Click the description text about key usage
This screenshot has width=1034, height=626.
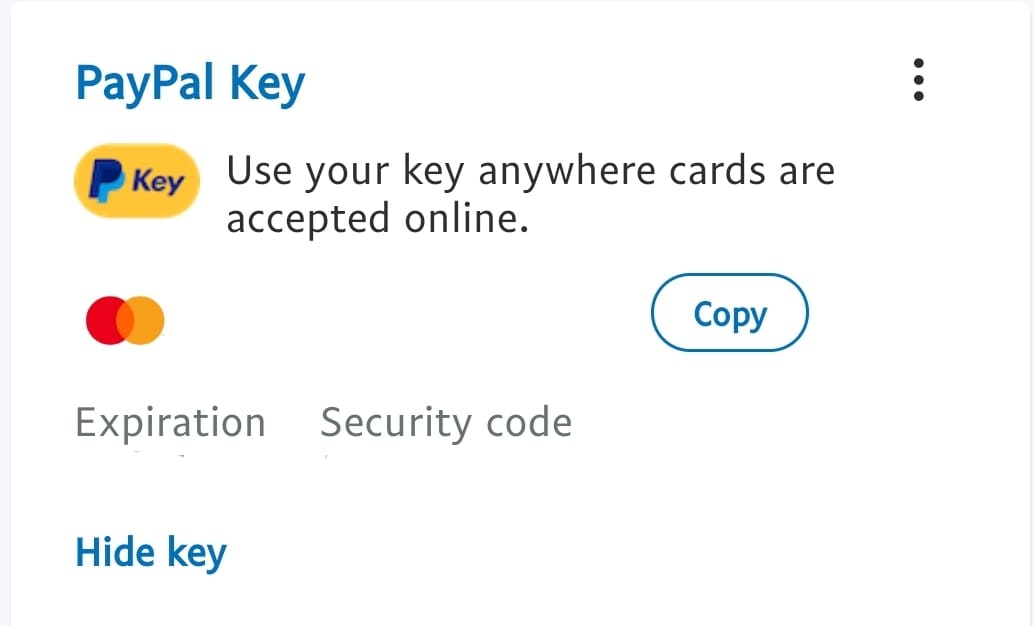530,193
